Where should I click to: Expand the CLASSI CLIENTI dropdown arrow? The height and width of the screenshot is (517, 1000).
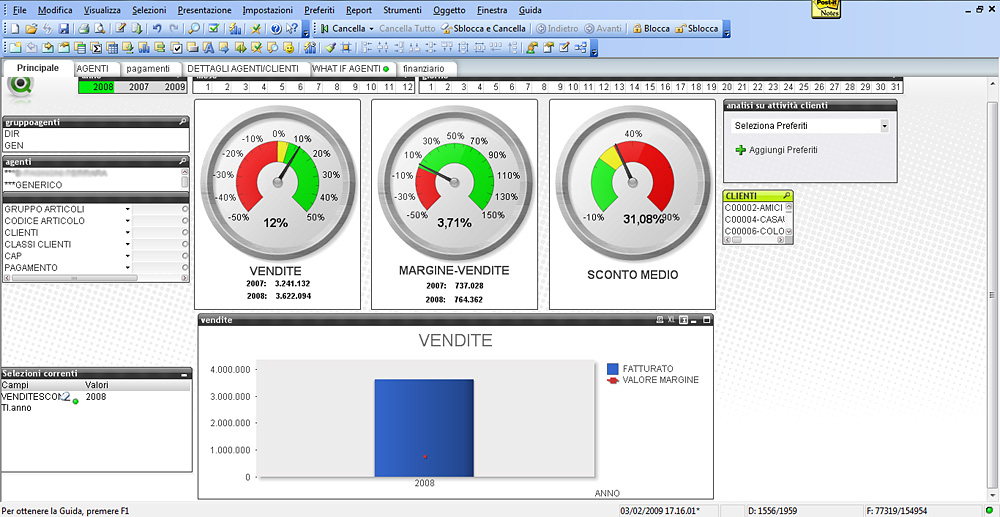tap(127, 244)
